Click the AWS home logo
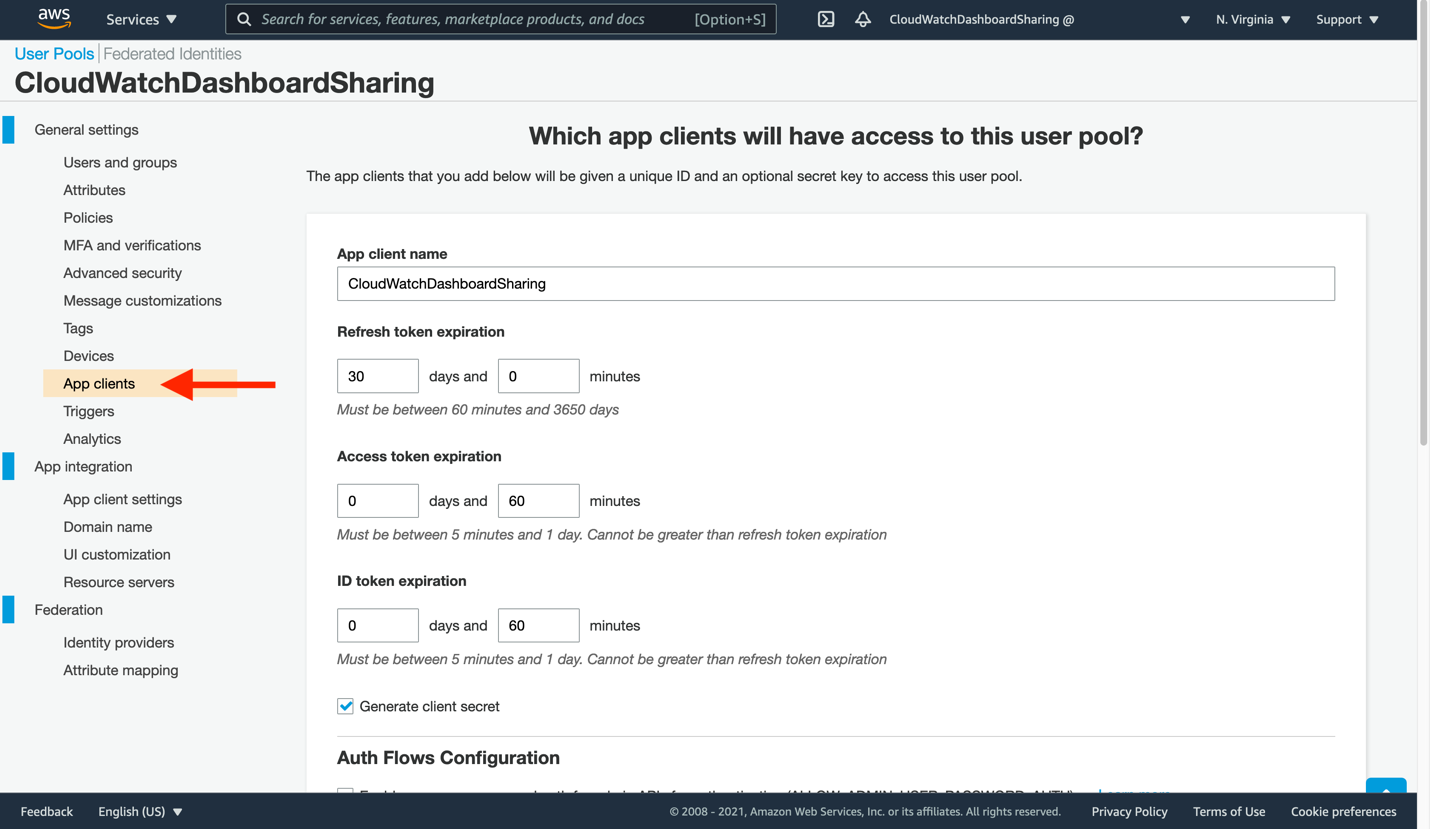 pos(53,19)
